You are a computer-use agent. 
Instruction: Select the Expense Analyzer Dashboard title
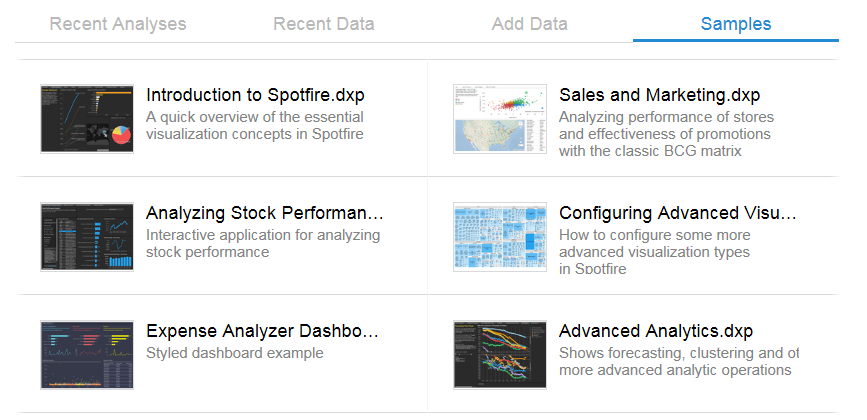pyautogui.click(x=262, y=330)
